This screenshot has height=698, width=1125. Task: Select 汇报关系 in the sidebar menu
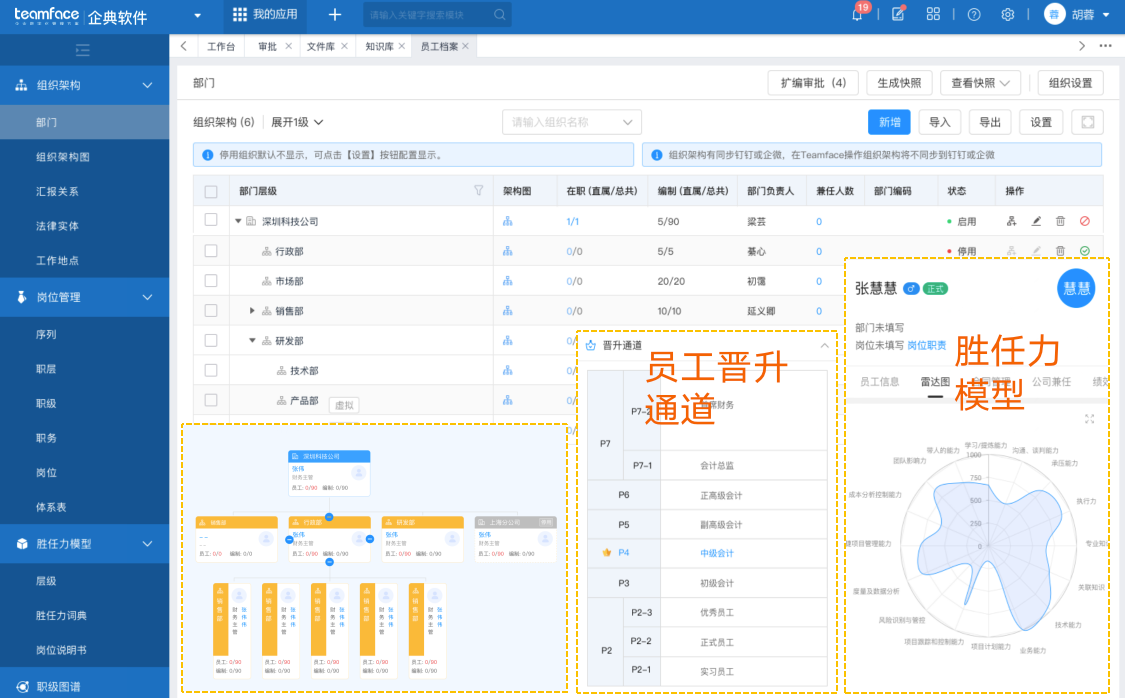click(x=57, y=191)
